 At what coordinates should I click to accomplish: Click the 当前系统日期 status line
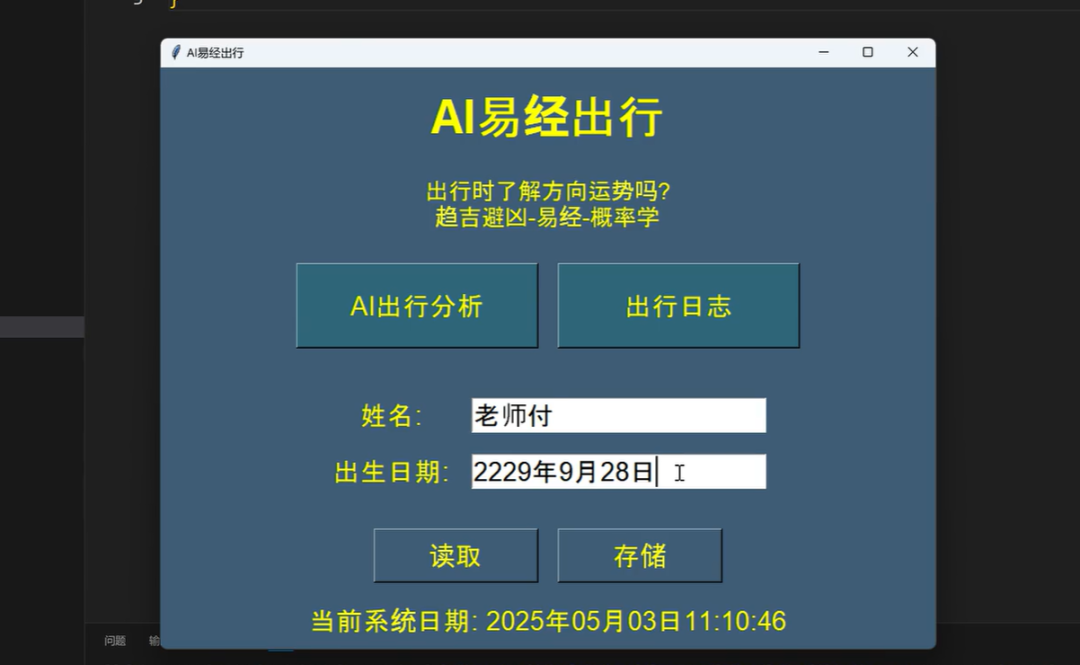coord(548,621)
